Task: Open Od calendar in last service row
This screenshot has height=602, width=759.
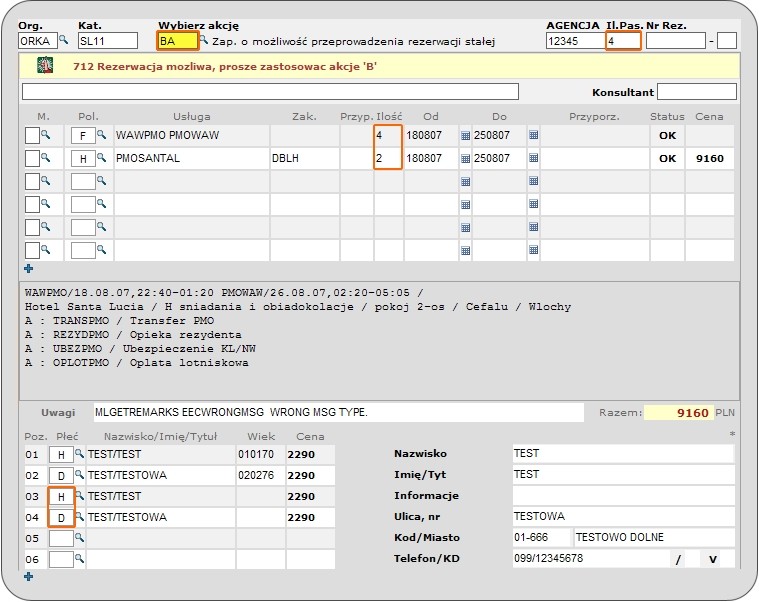Action: pyautogui.click(x=465, y=250)
